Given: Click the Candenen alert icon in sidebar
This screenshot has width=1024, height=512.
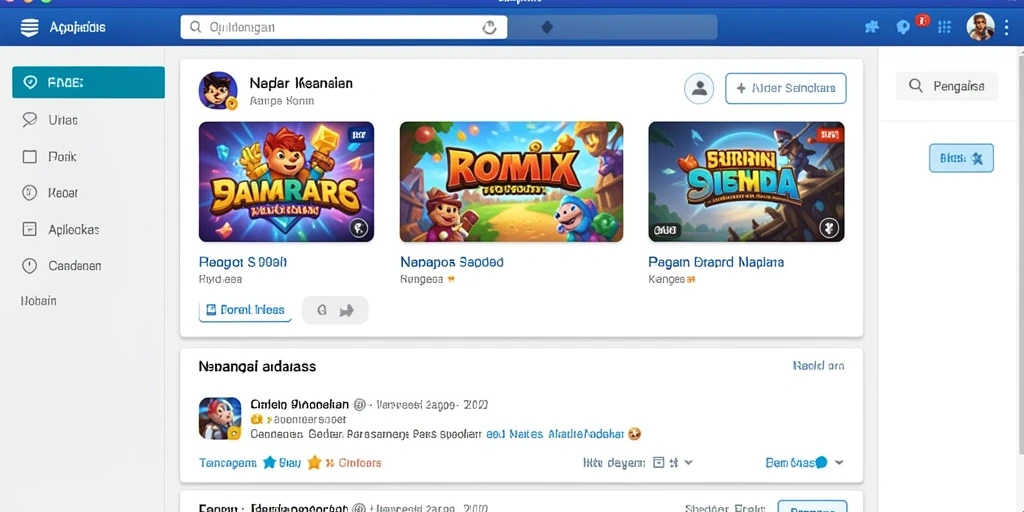Looking at the screenshot, I should tap(29, 266).
